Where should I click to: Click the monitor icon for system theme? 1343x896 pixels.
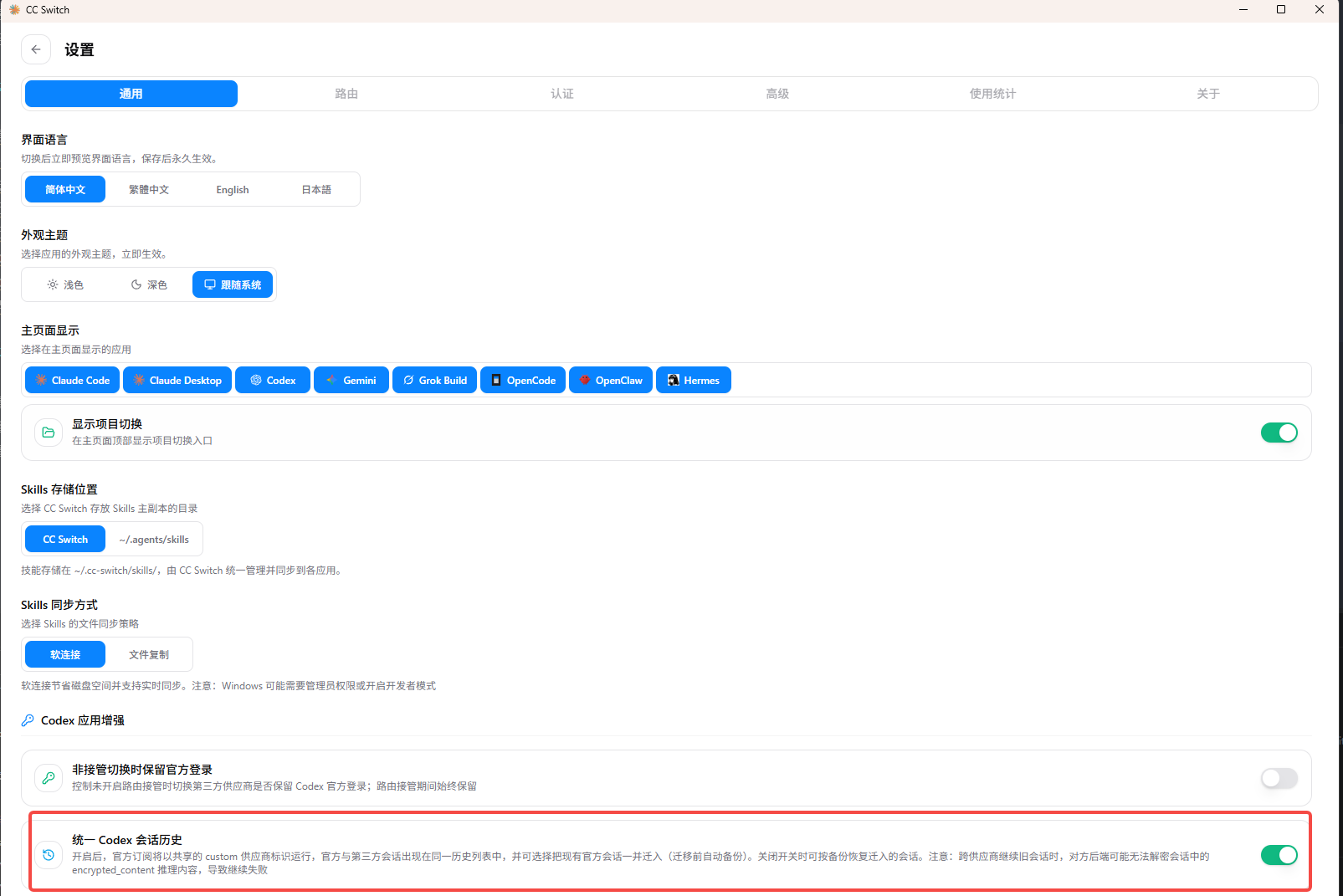point(210,284)
